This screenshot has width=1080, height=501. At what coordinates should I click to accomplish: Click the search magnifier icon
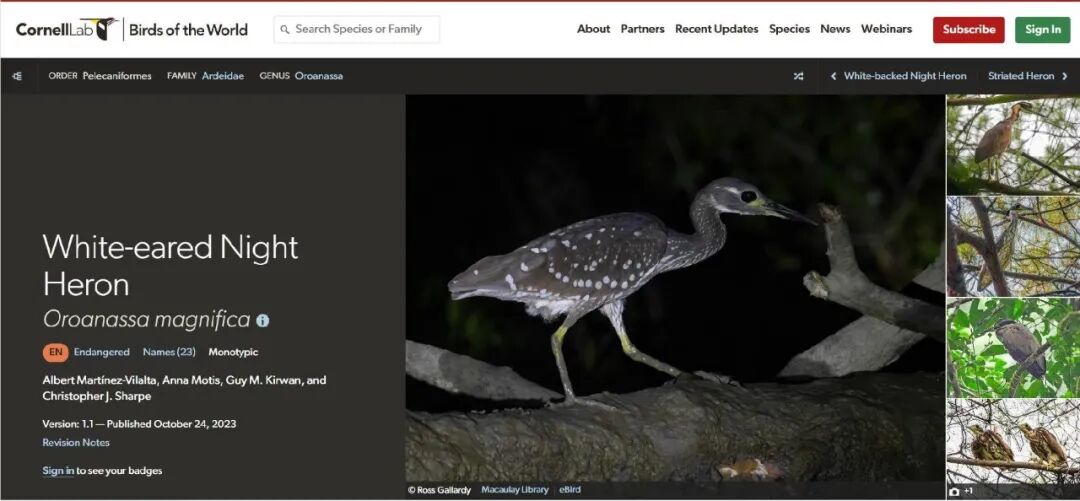pos(285,30)
